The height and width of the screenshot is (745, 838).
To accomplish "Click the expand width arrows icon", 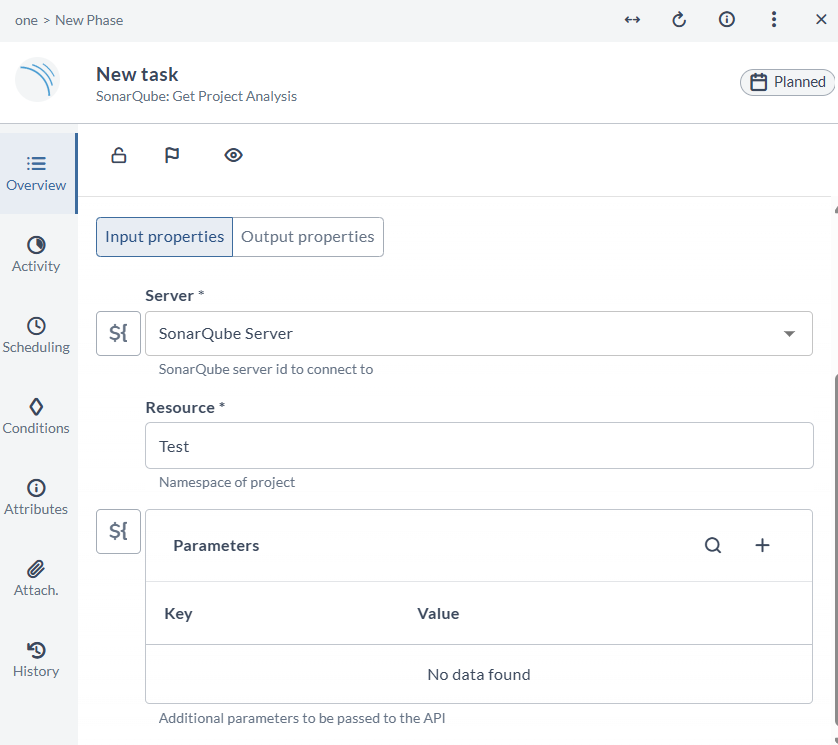I will pyautogui.click(x=632, y=20).
